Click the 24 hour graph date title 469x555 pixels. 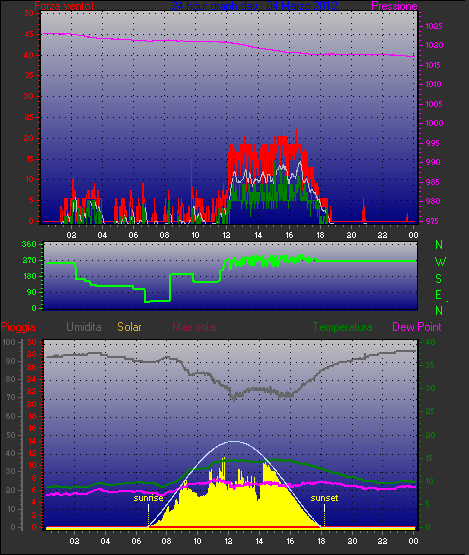tap(254, 6)
